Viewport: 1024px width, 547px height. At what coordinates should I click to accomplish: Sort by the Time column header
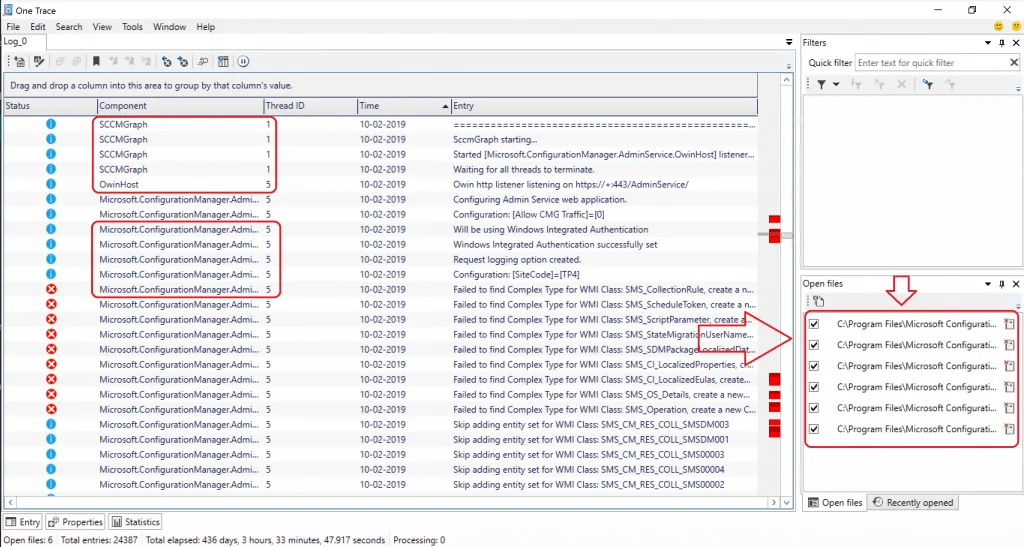click(404, 106)
